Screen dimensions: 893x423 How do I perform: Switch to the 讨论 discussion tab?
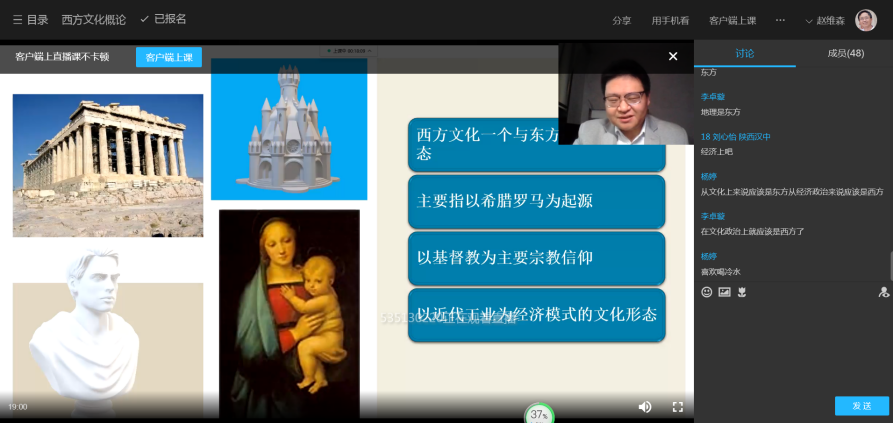[x=744, y=54]
